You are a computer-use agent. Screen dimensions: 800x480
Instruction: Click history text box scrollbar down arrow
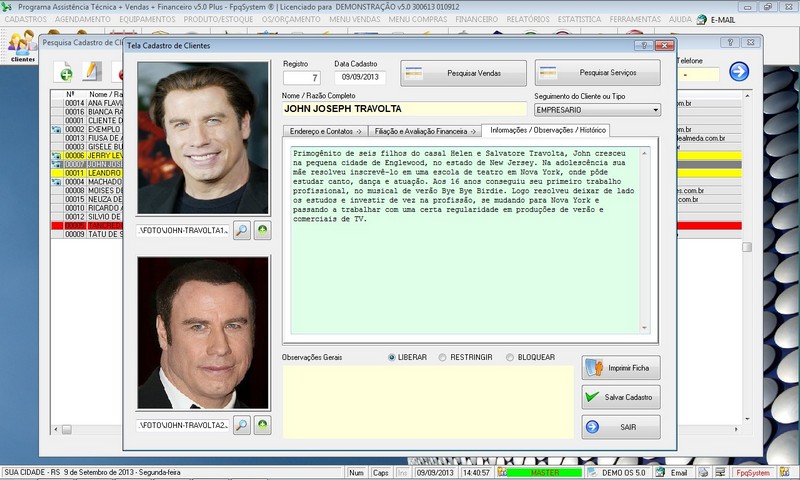pyautogui.click(x=644, y=328)
